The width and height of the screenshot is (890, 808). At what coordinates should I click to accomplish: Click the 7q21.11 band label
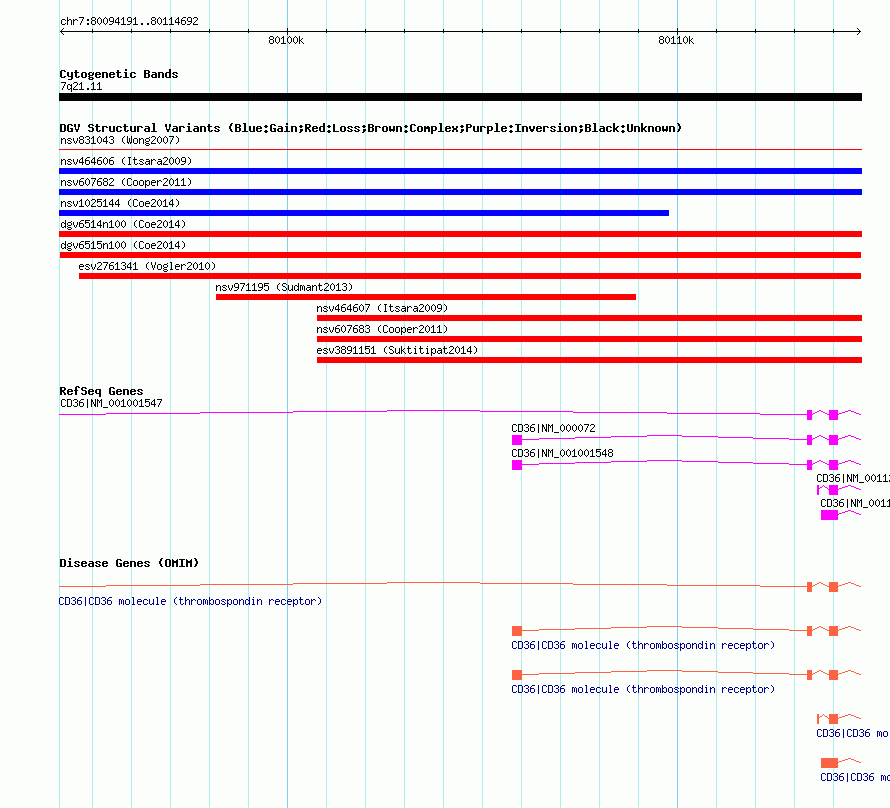coord(81,86)
